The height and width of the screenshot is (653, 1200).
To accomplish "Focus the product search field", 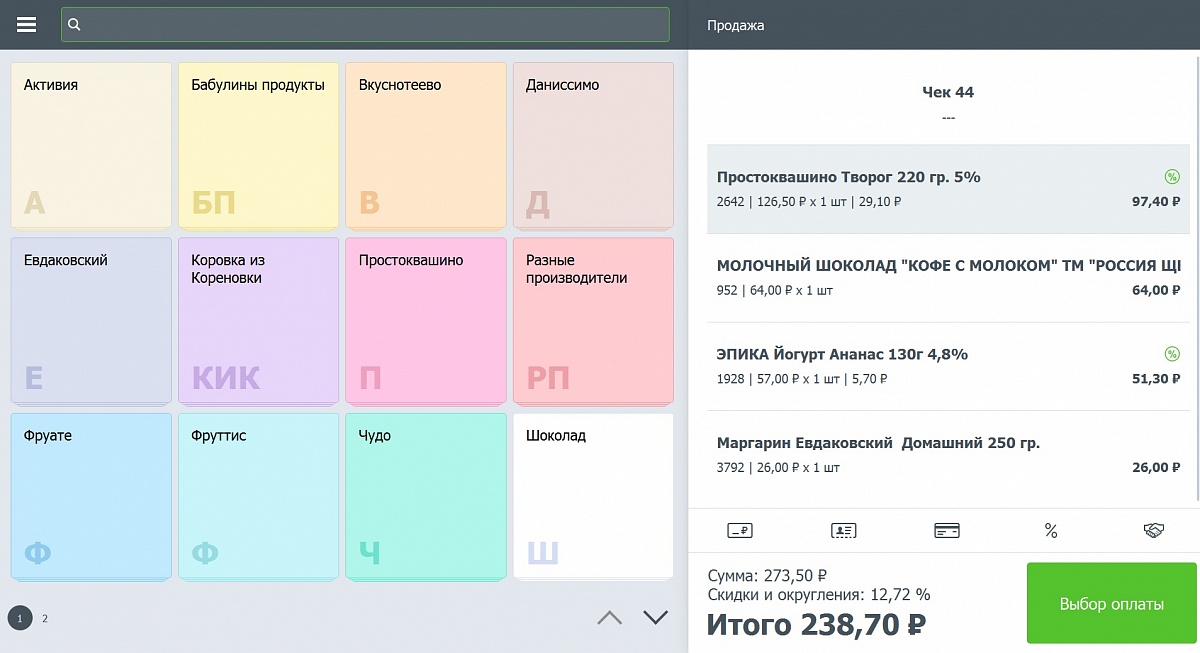I will 365,25.
